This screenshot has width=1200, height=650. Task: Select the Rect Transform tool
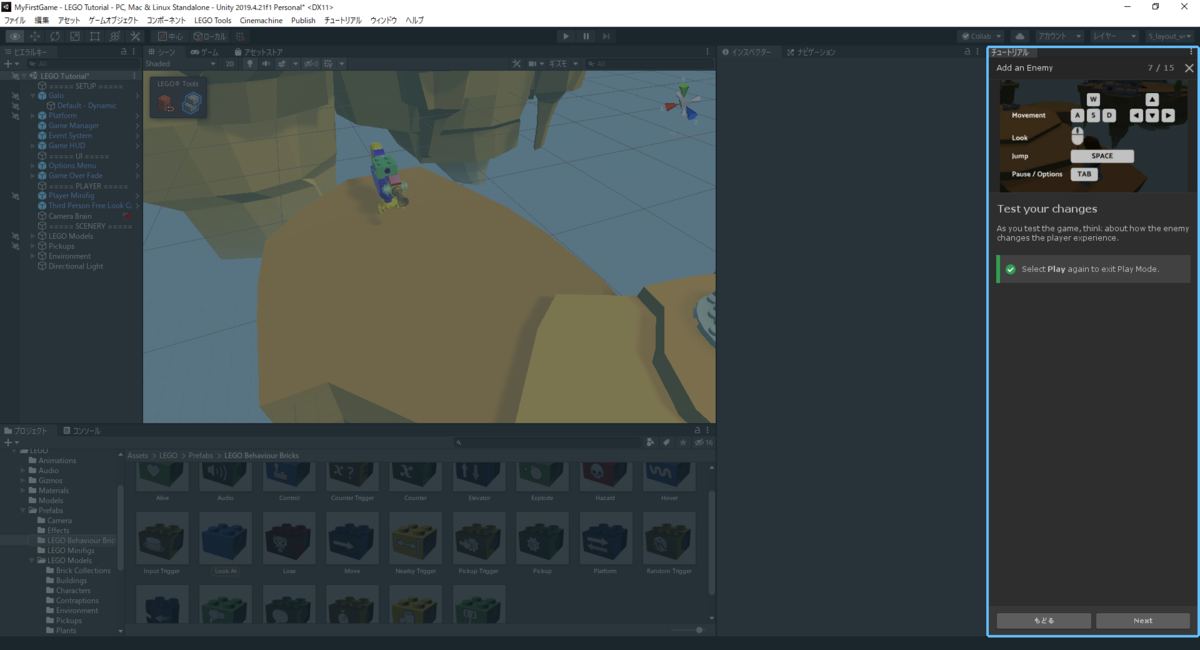[x=95, y=36]
